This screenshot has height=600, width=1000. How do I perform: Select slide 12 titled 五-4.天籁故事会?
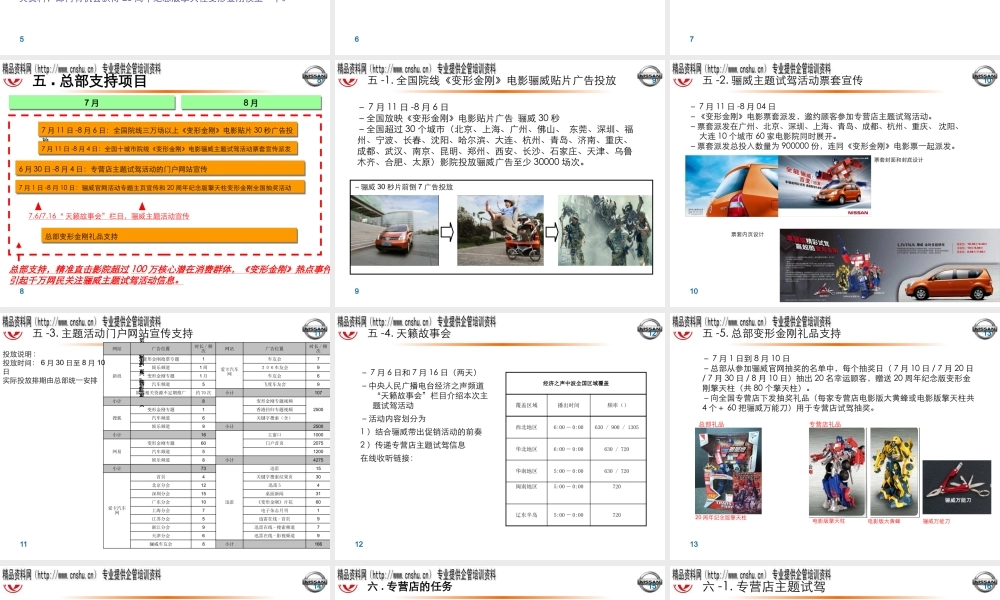500,436
